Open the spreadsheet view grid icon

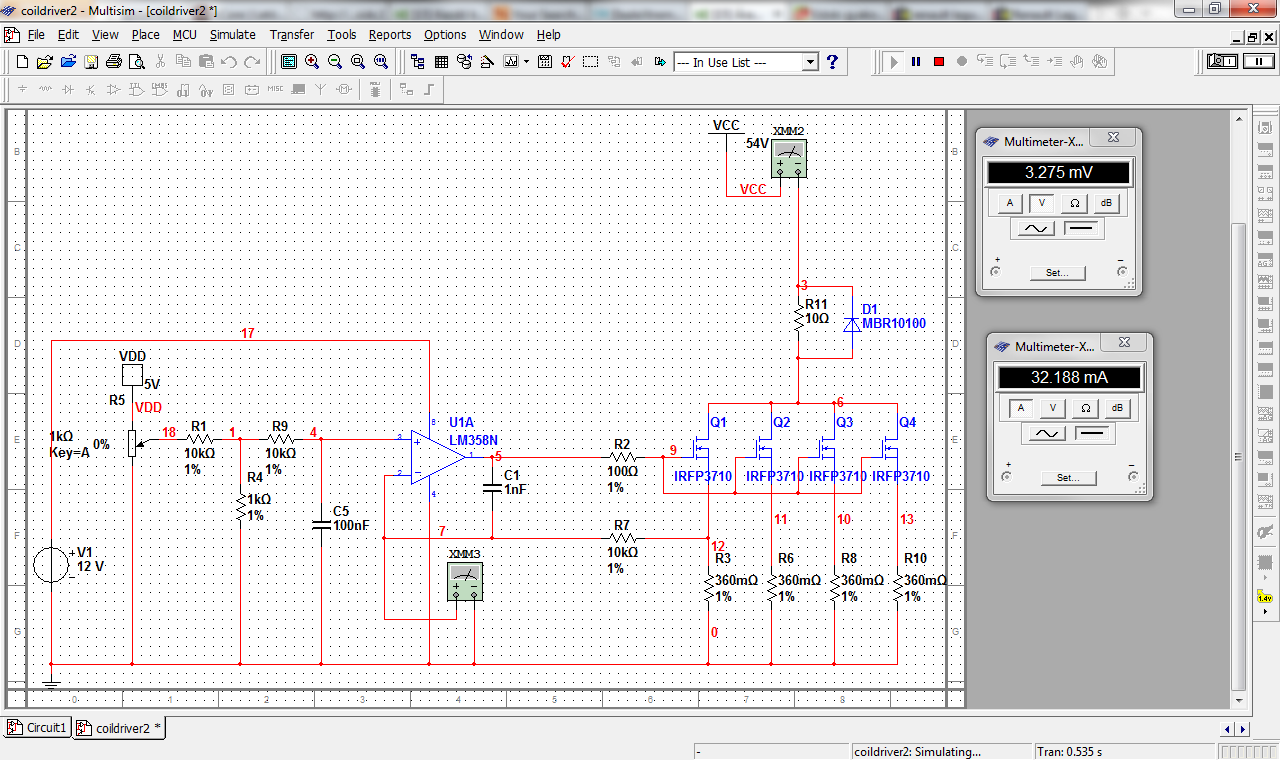(441, 61)
